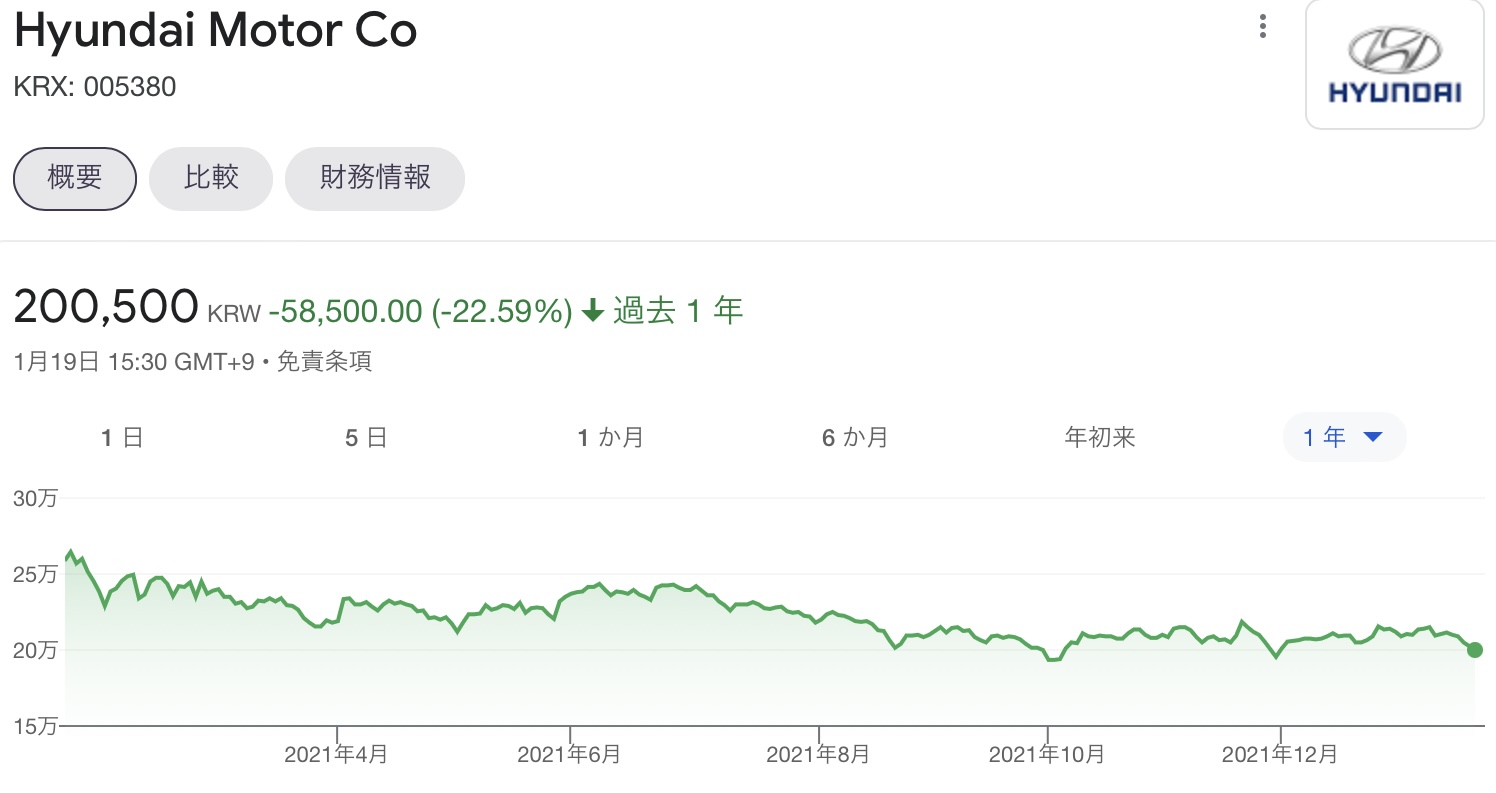This screenshot has height=793, width=1496.
Task: Switch to the 比較 tab
Action: 211,178
